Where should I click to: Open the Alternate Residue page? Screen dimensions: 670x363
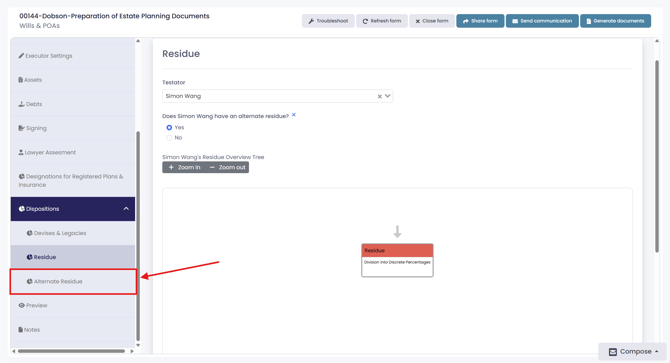73,281
